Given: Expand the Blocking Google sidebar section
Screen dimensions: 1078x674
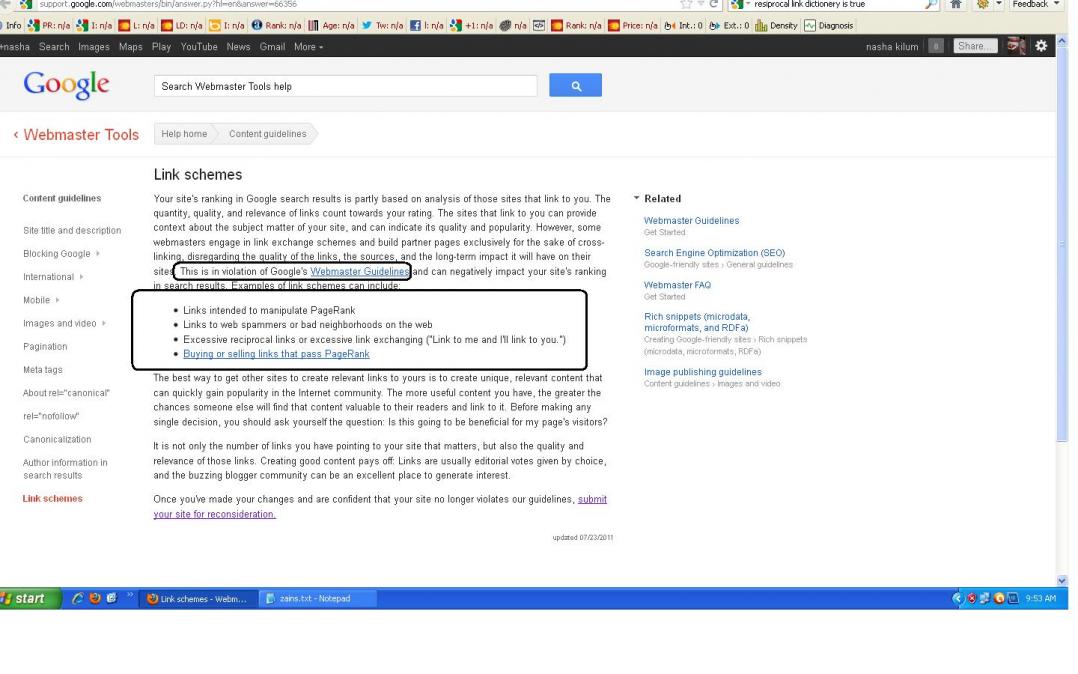Looking at the screenshot, I should [x=98, y=253].
